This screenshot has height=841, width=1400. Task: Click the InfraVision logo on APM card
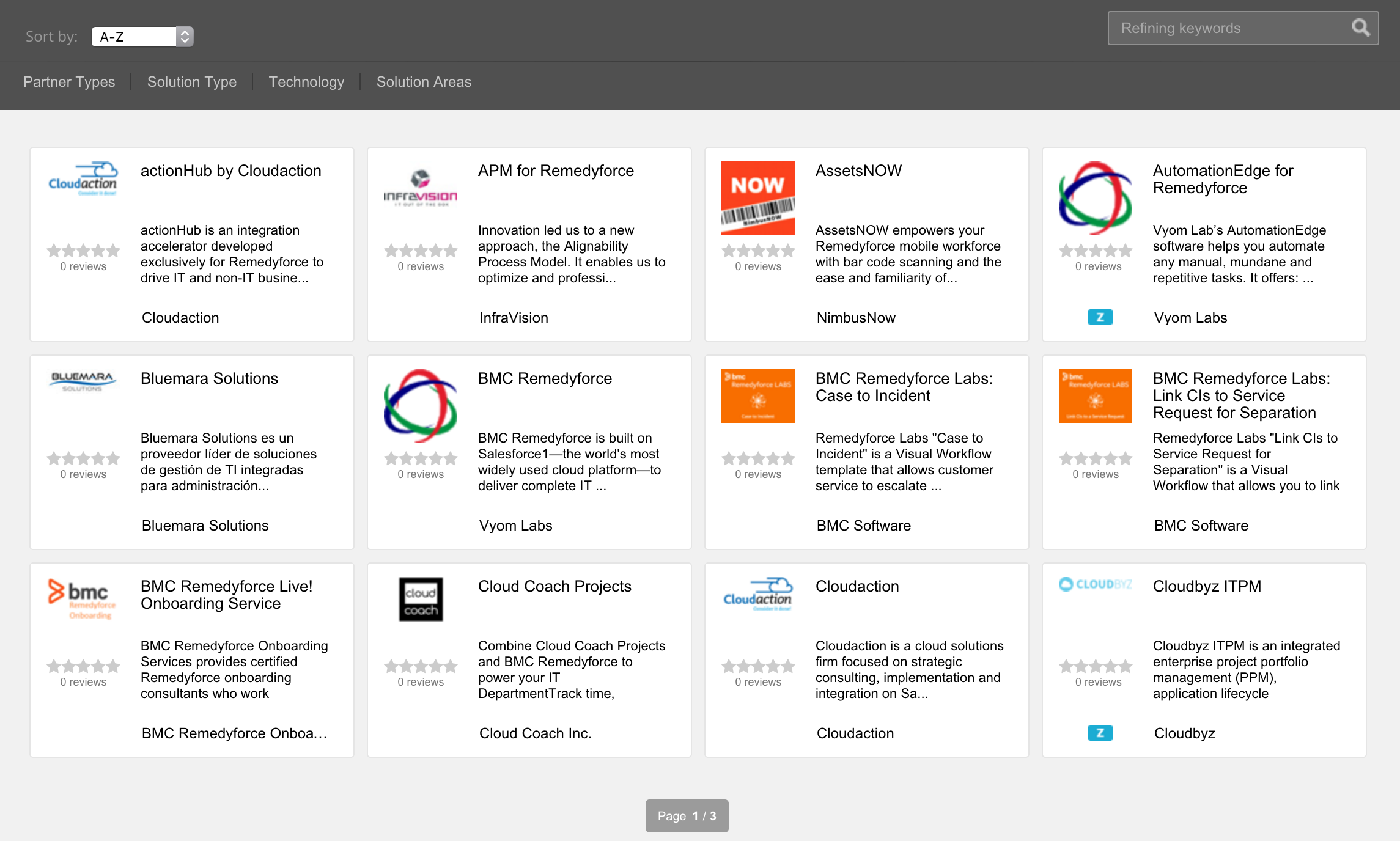[420, 188]
